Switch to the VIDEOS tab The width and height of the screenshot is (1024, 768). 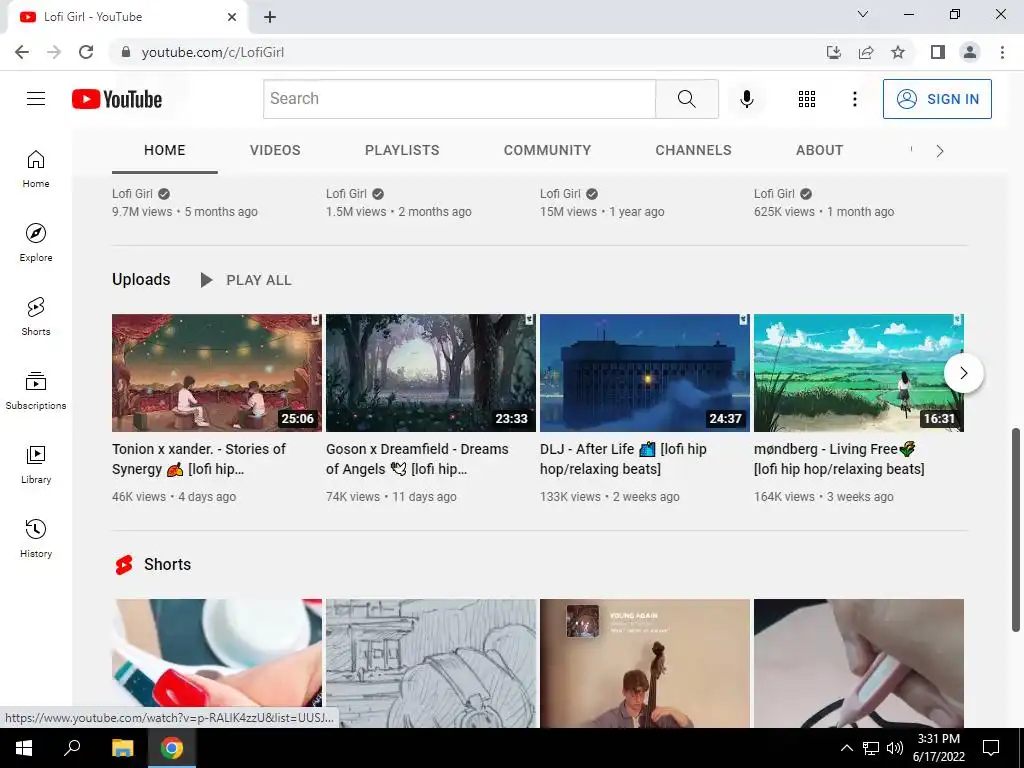pos(275,151)
